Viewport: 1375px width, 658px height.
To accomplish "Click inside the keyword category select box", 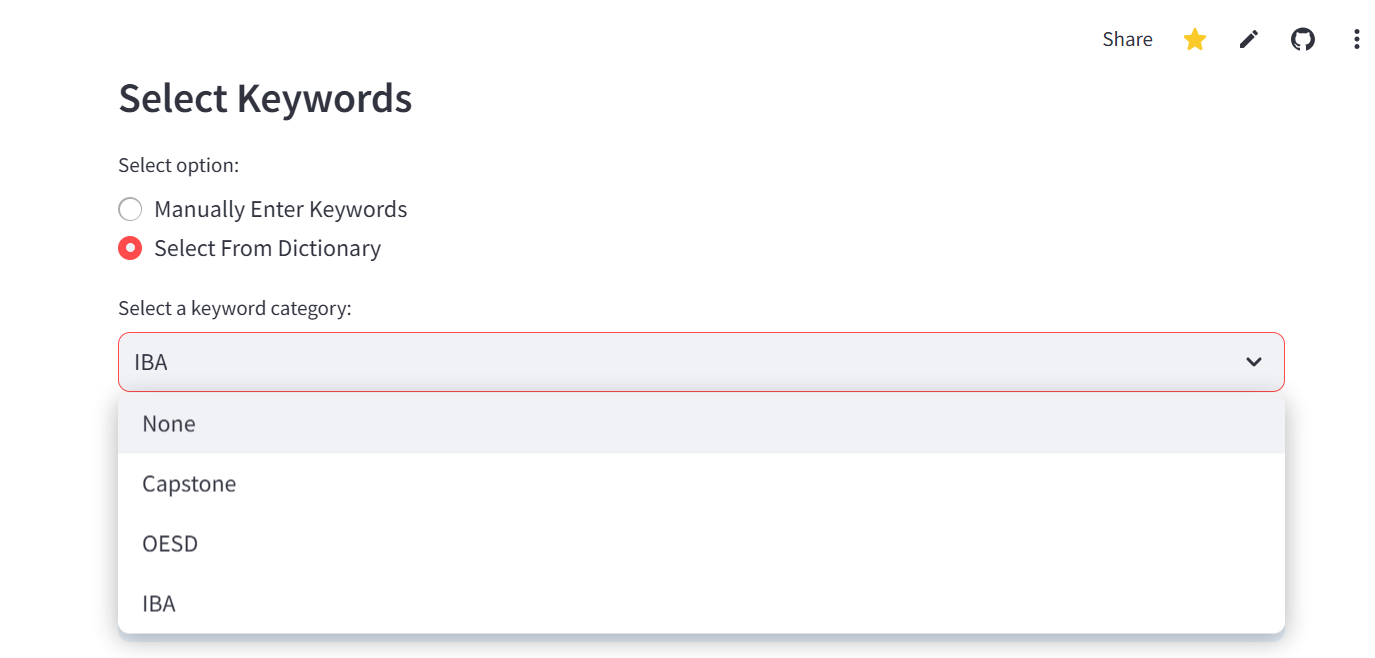I will pos(701,362).
